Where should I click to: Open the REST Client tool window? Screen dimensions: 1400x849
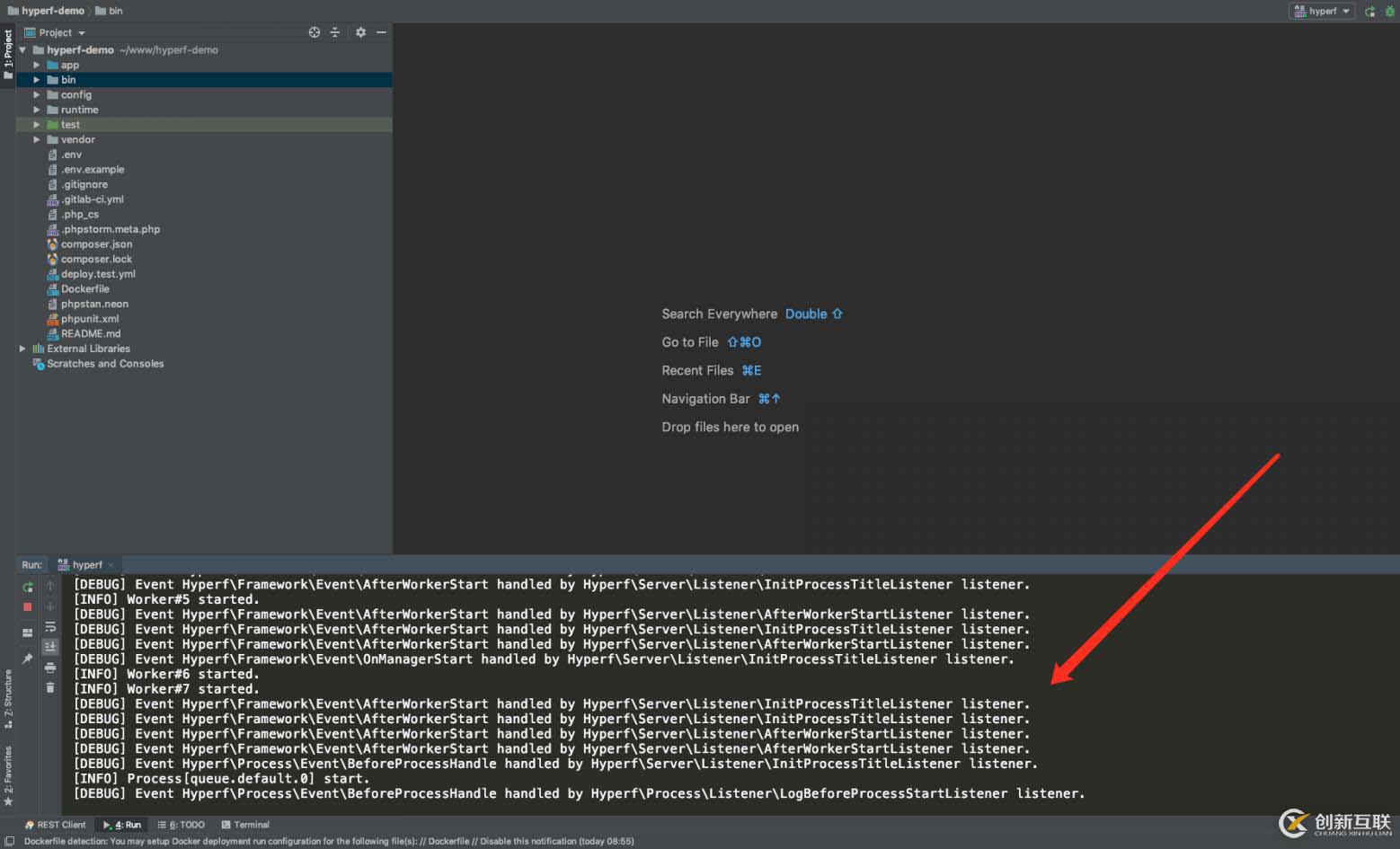pos(56,825)
